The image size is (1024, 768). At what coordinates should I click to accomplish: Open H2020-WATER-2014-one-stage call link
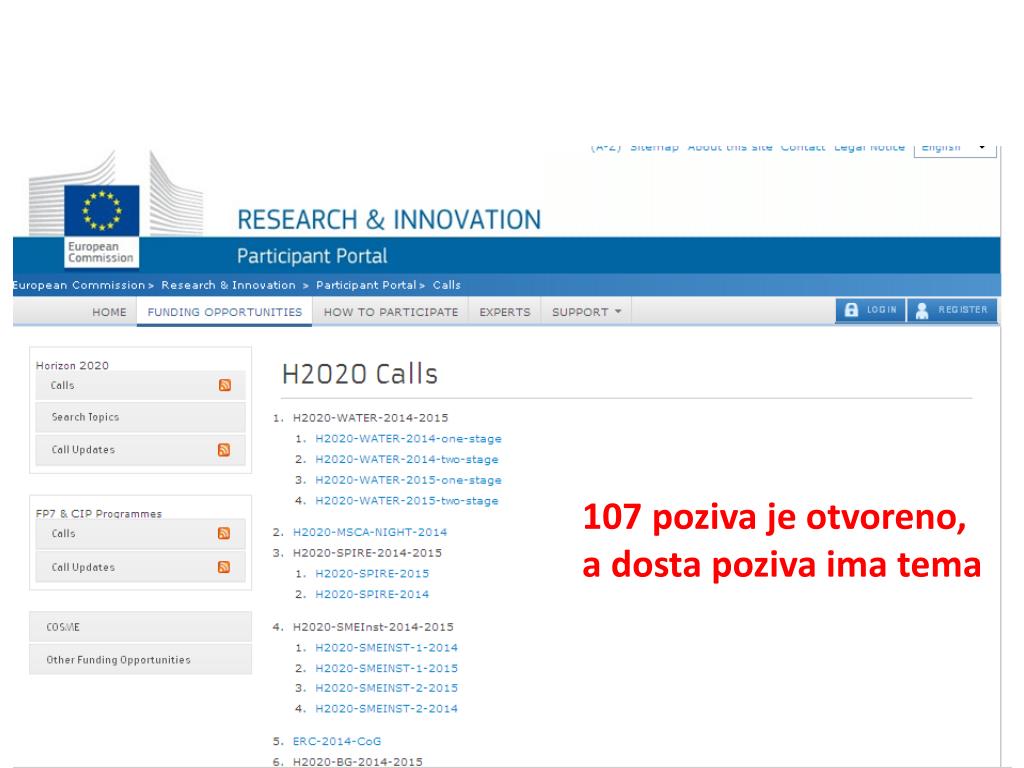(408, 439)
